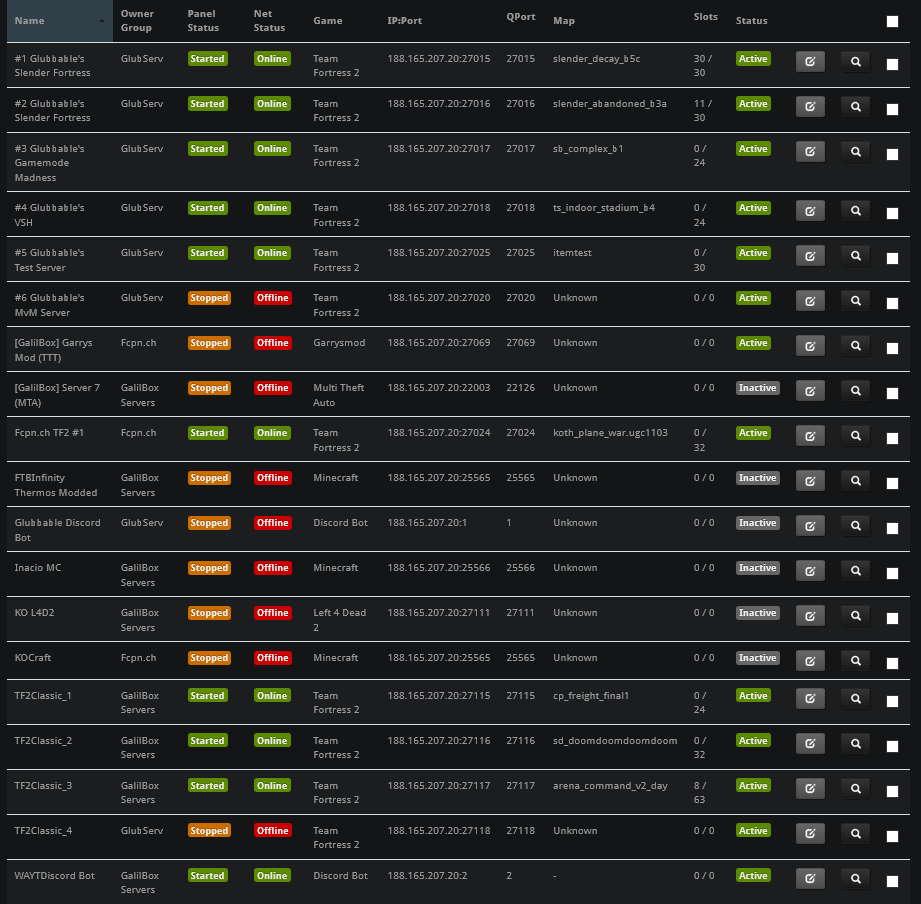Edit the #2 Glubbable's Slender Fortress server
921x904 pixels.
[x=810, y=106]
